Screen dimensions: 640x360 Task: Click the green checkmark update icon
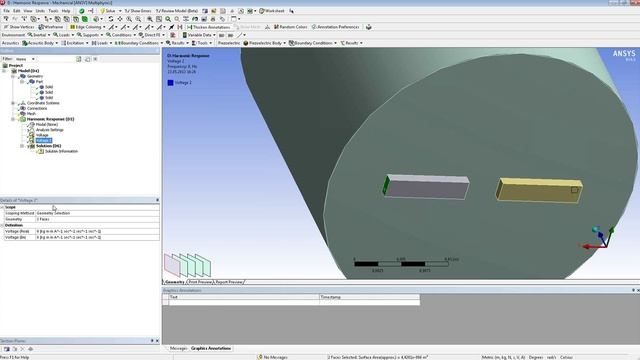click(x=82, y=11)
